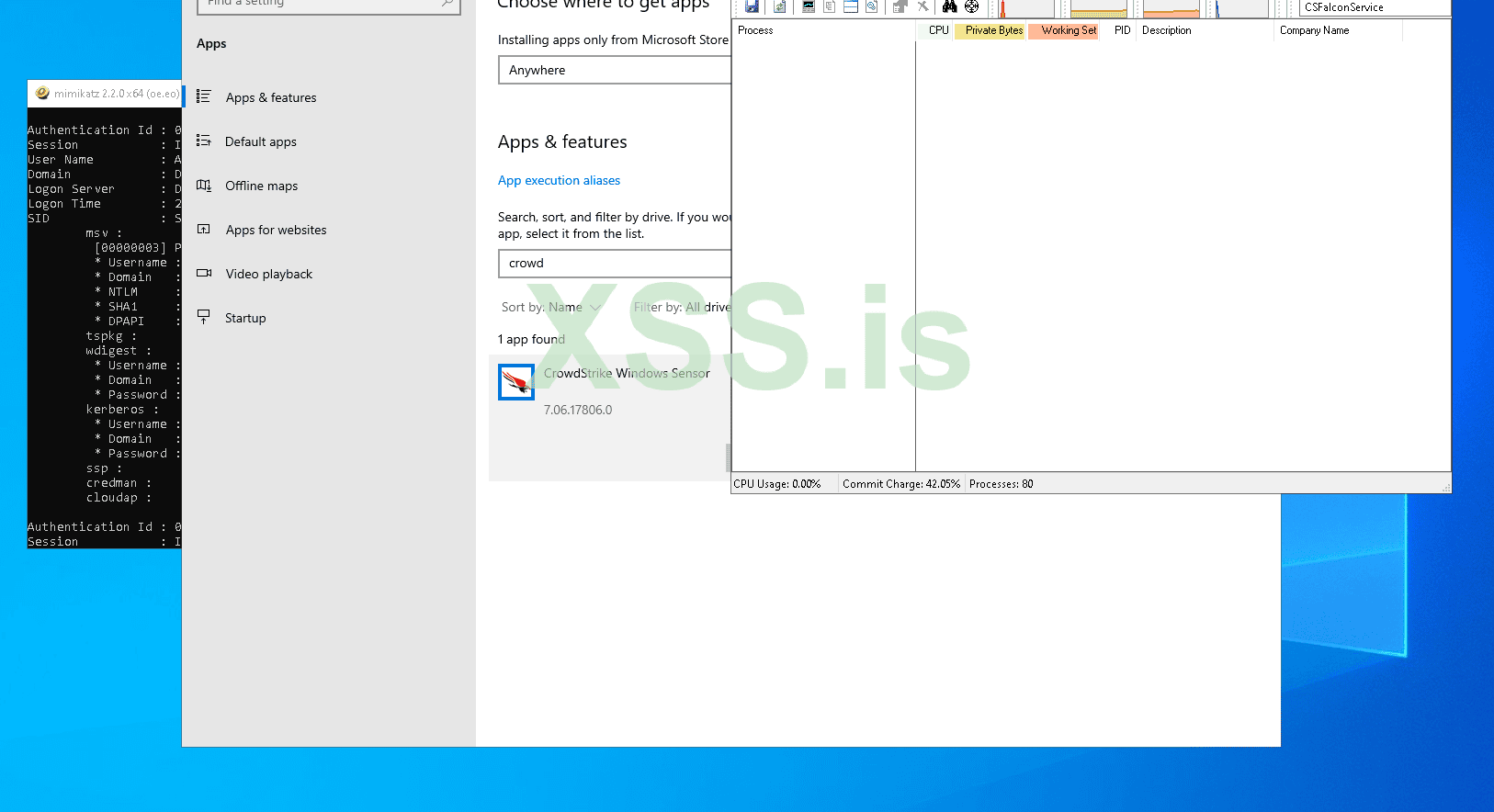Click the red CPU mini graph in toolbar

[1026, 8]
